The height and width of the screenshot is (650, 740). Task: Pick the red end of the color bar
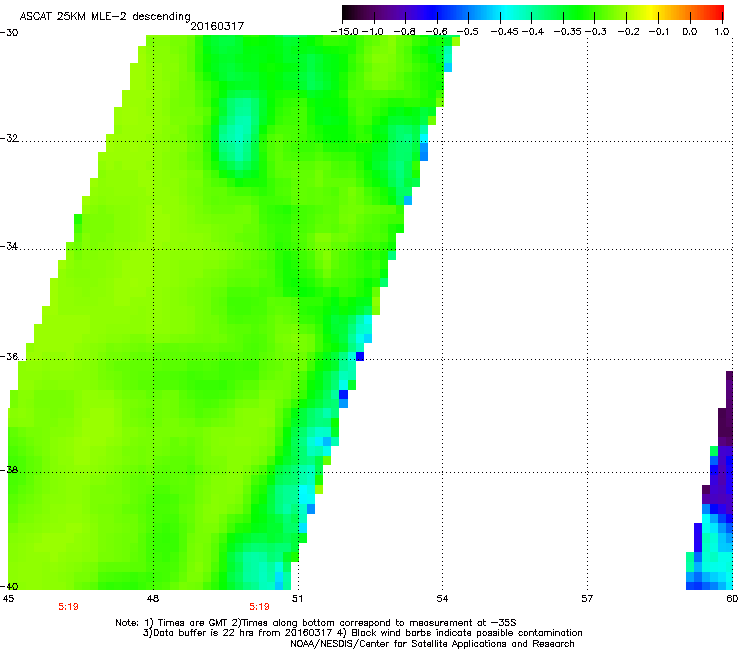[x=715, y=12]
